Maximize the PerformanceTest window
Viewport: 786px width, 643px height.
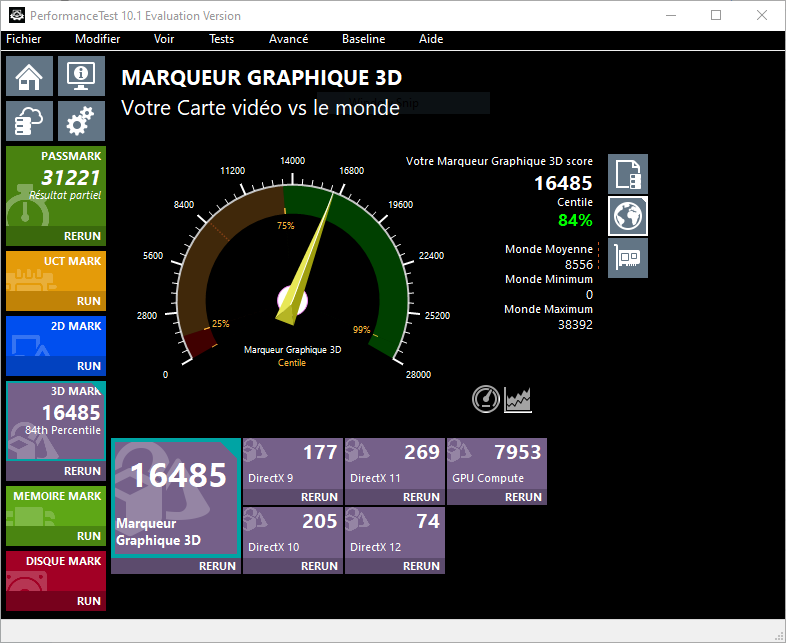[716, 16]
